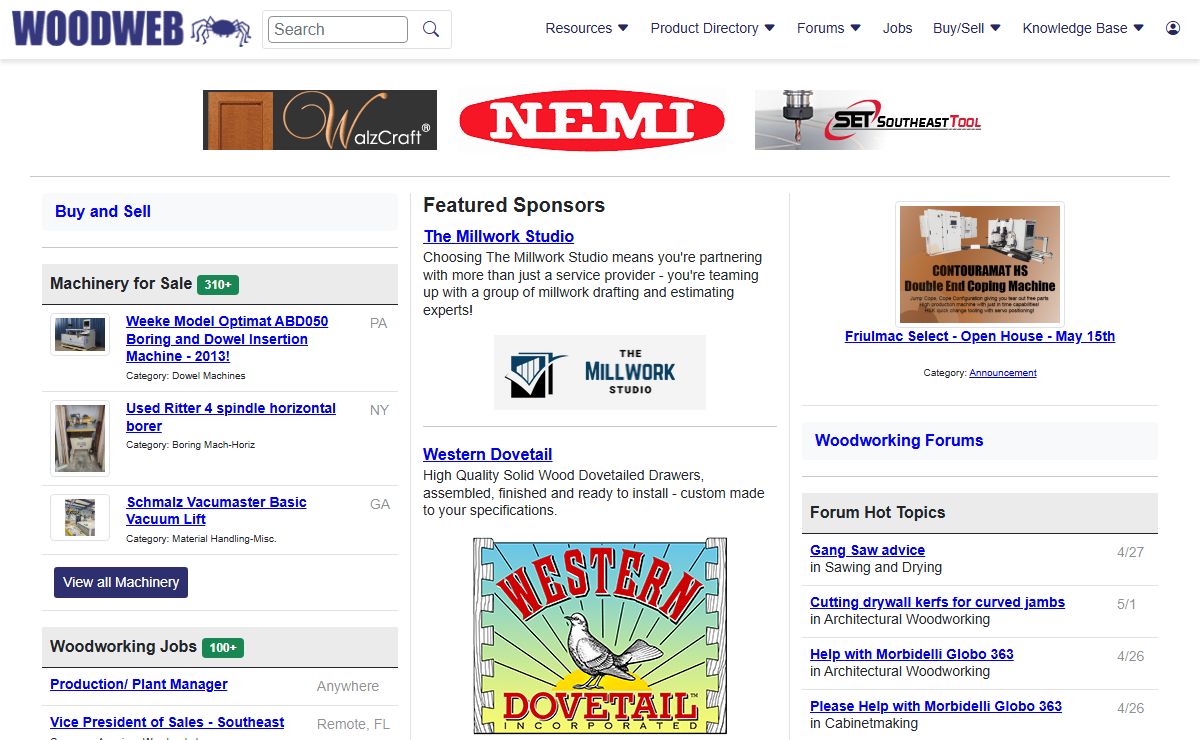
Task: Open the Schmalz Vacumaster thumbnail
Action: (80, 517)
